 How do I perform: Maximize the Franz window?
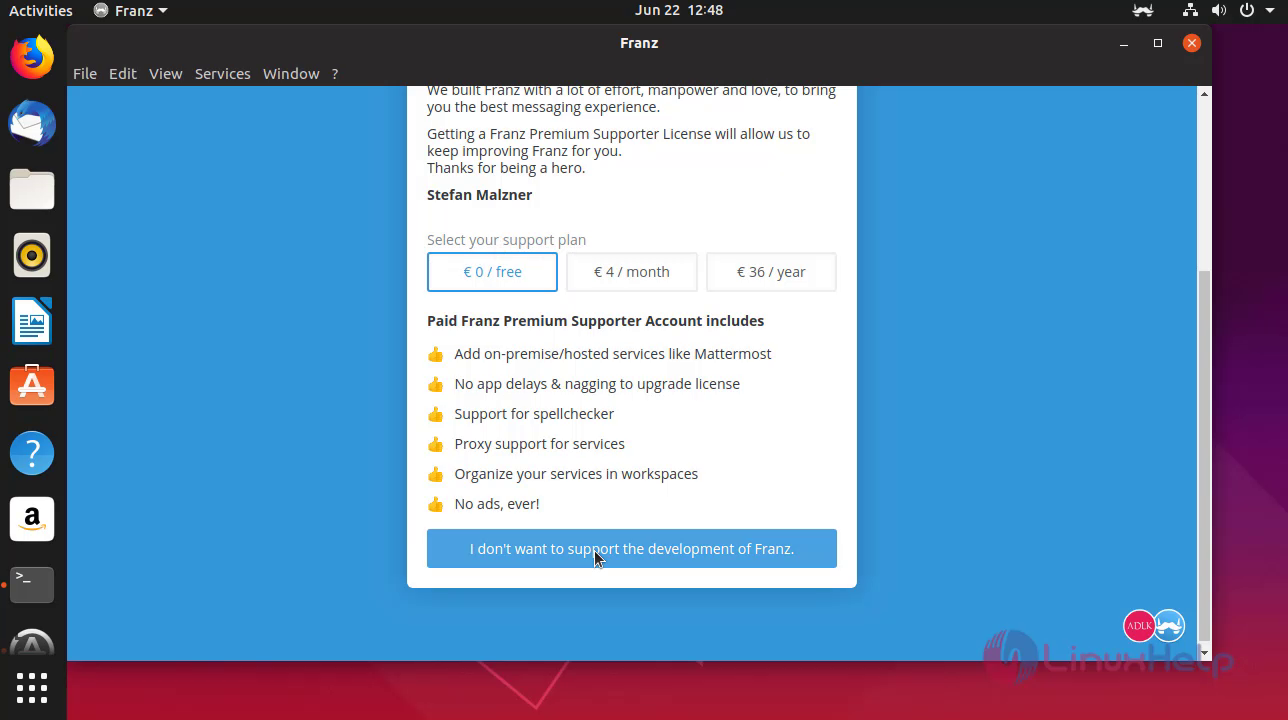(1158, 43)
